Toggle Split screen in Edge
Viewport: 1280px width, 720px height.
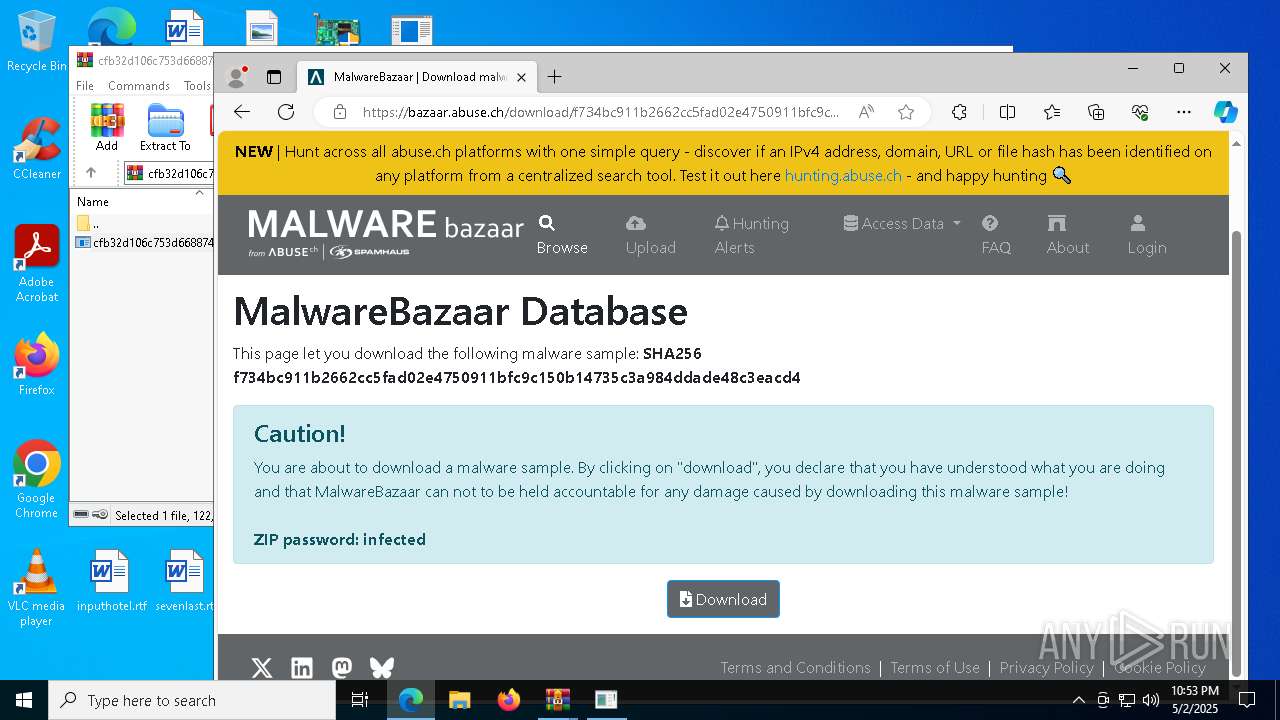coord(1007,112)
